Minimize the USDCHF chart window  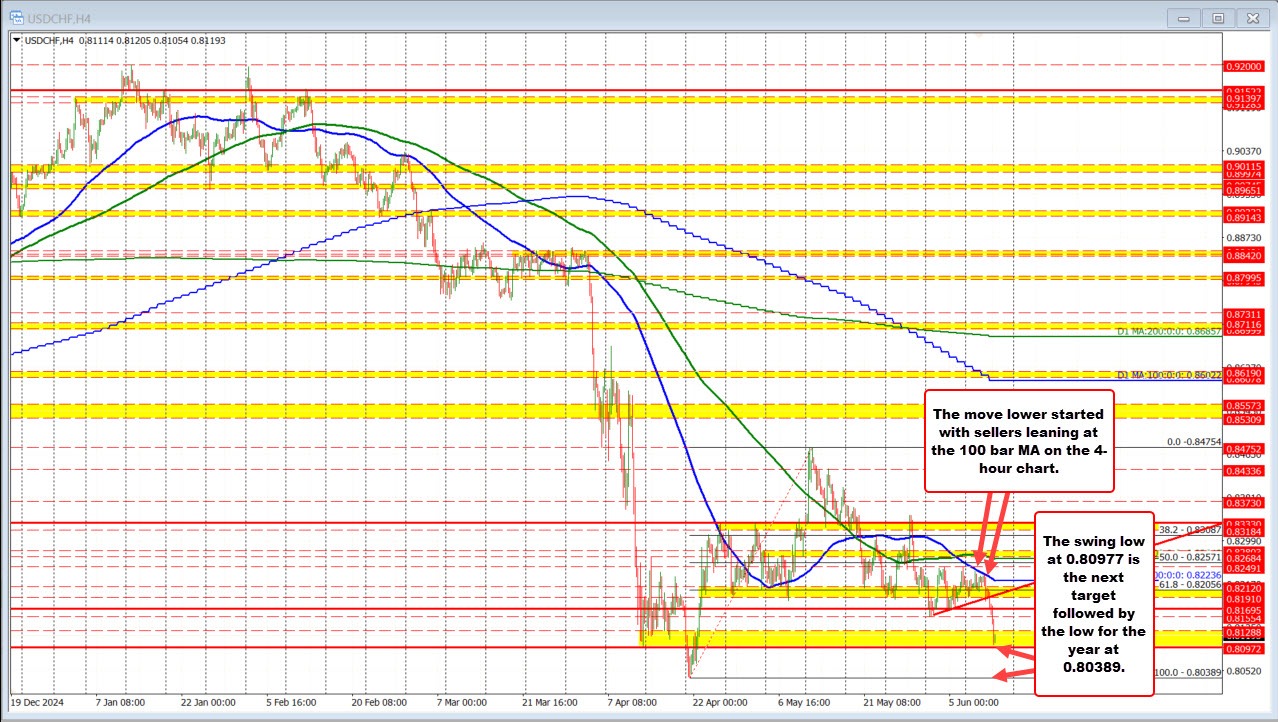(1183, 17)
